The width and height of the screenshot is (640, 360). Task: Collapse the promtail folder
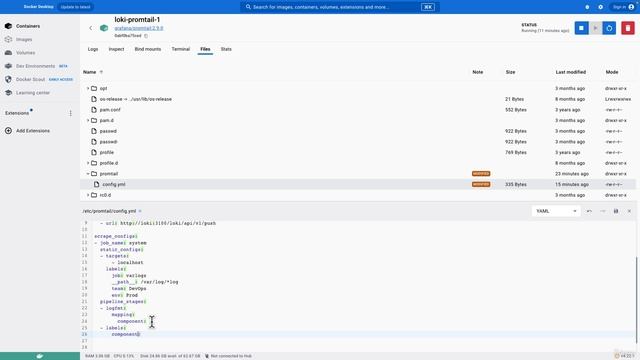[88, 174]
